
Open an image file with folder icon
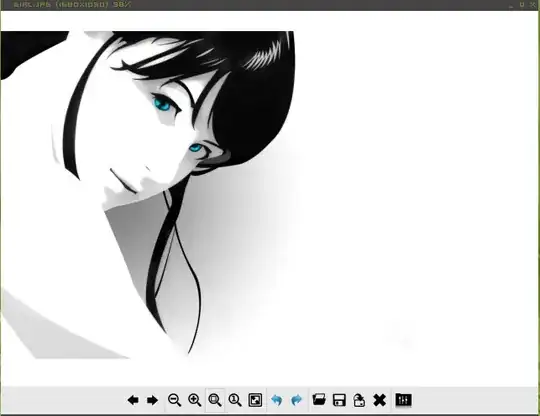pyautogui.click(x=319, y=400)
